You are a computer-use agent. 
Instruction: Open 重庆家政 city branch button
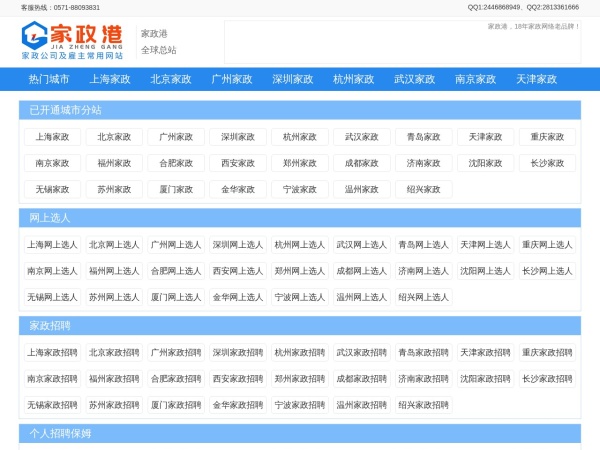[x=547, y=137]
